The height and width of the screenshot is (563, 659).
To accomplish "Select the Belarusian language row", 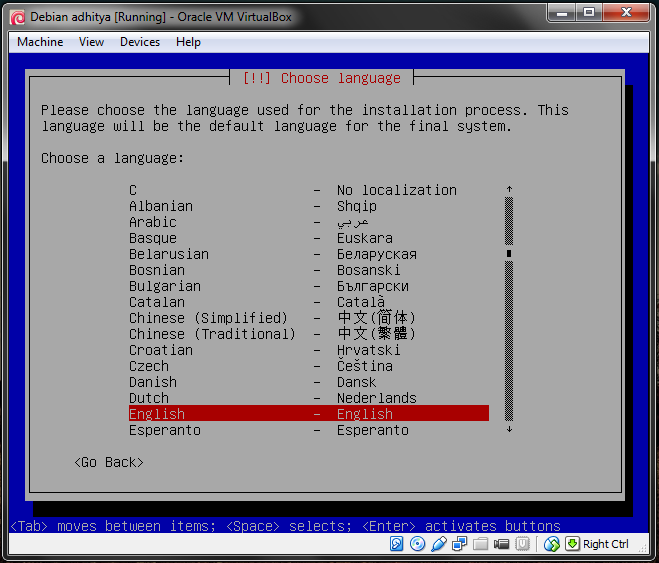I will pyautogui.click(x=308, y=254).
